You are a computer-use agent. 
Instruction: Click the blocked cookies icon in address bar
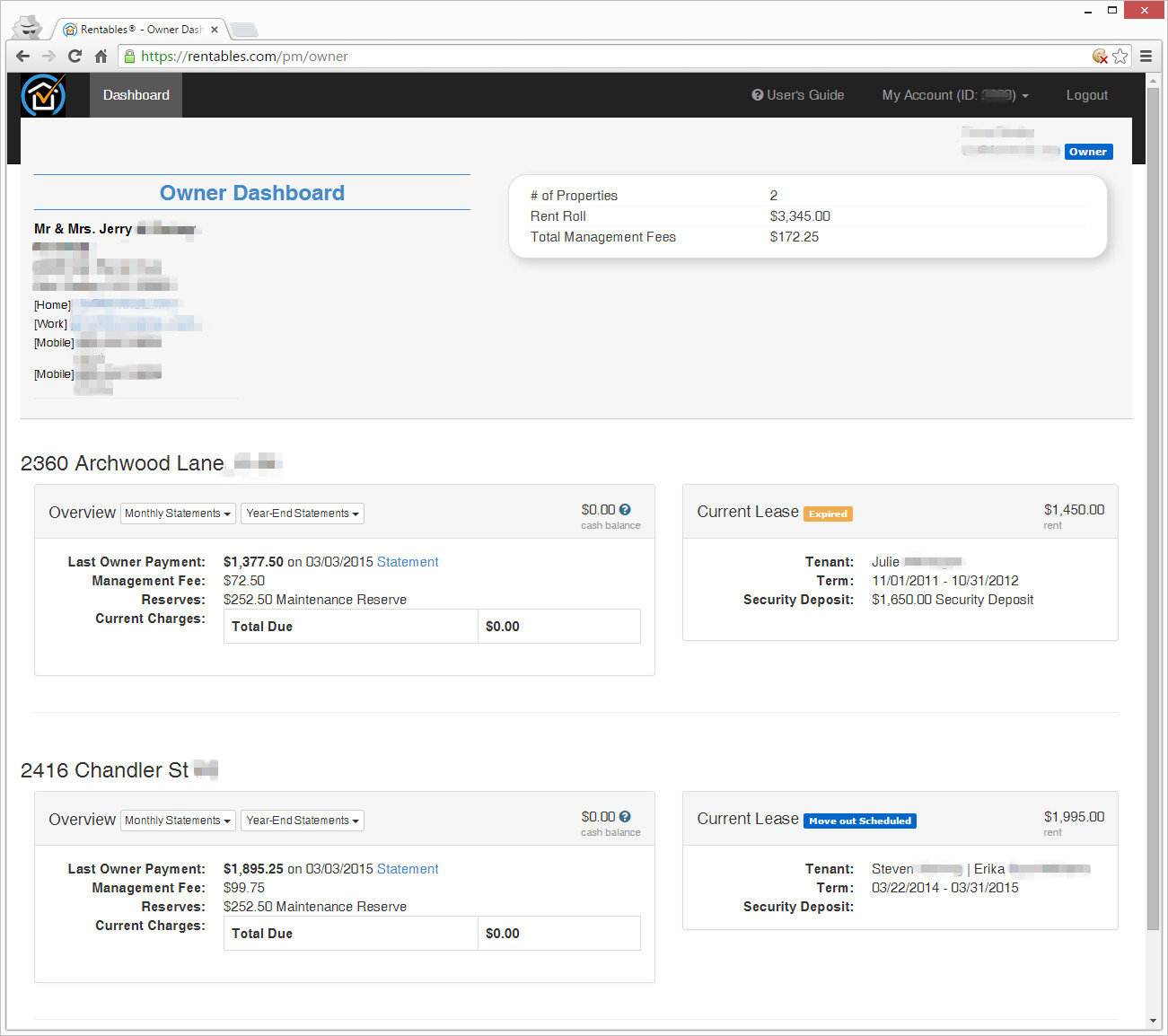click(1100, 57)
